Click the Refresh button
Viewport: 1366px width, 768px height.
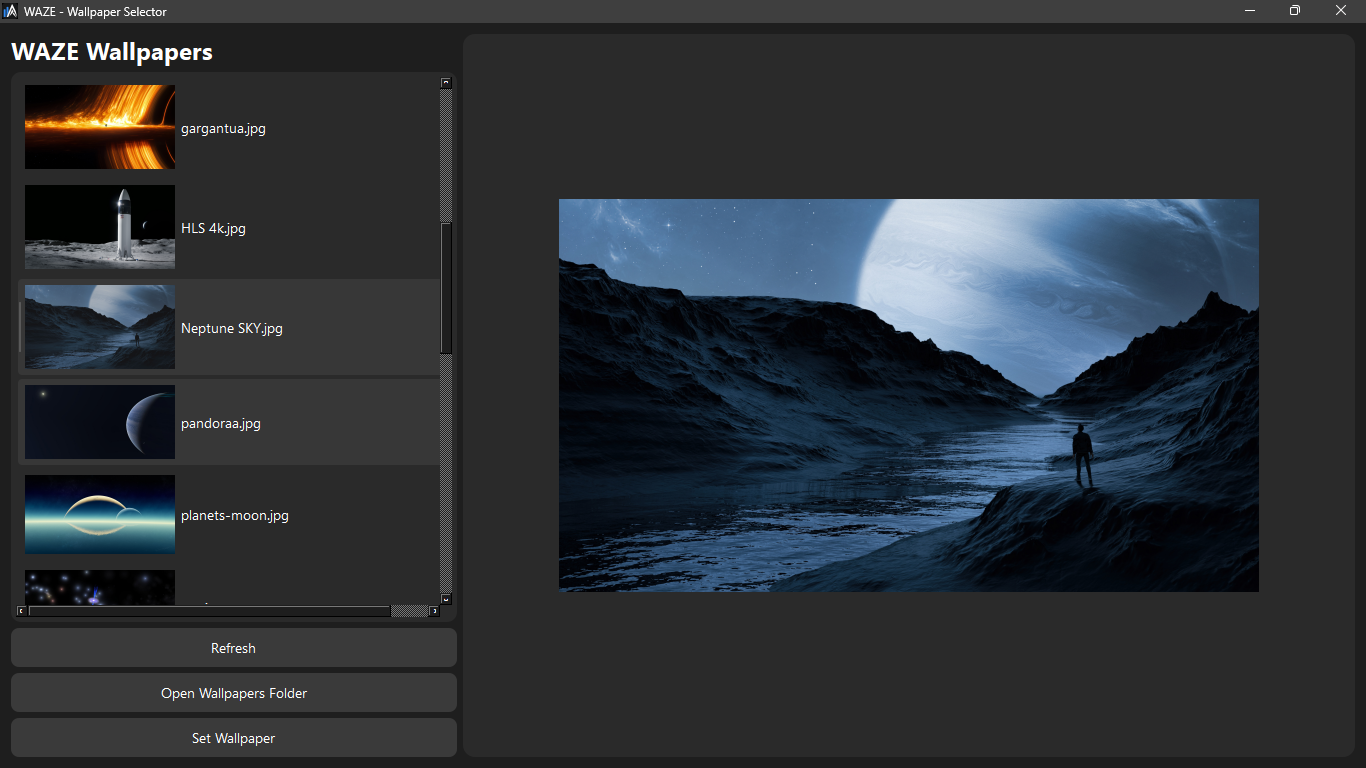(233, 648)
